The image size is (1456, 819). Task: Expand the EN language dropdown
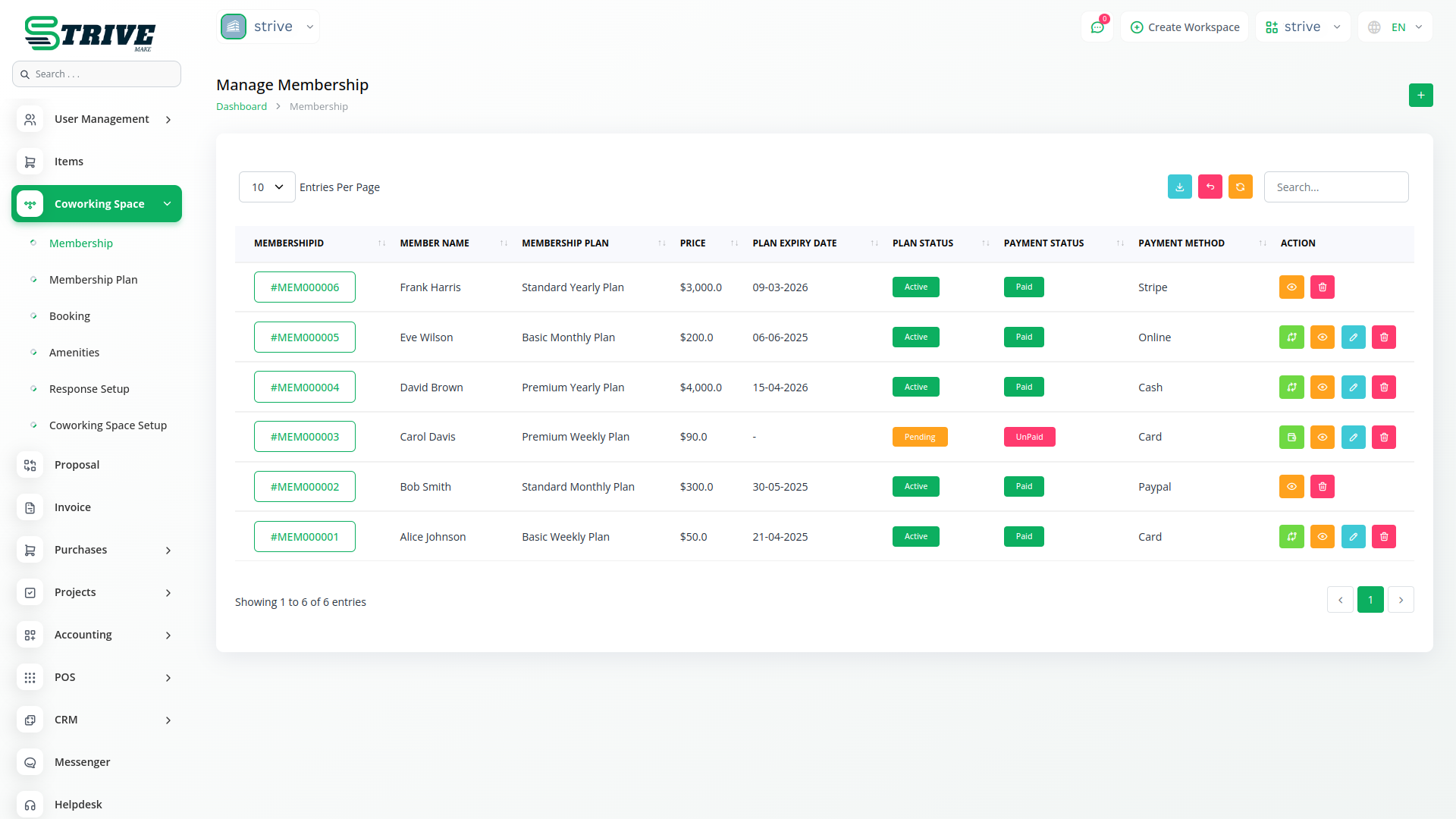click(x=1396, y=27)
